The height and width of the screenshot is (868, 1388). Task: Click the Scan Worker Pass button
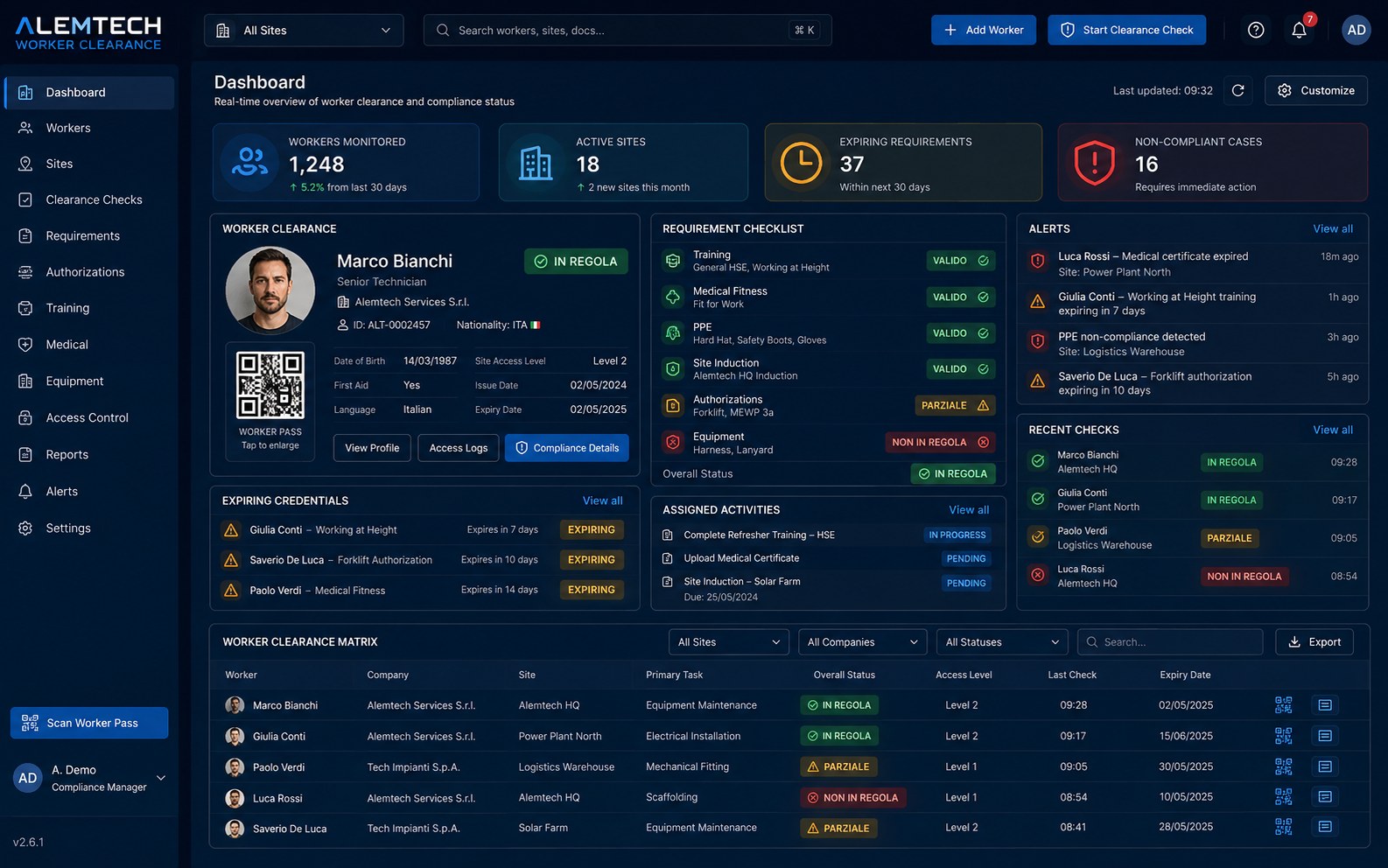click(x=89, y=723)
